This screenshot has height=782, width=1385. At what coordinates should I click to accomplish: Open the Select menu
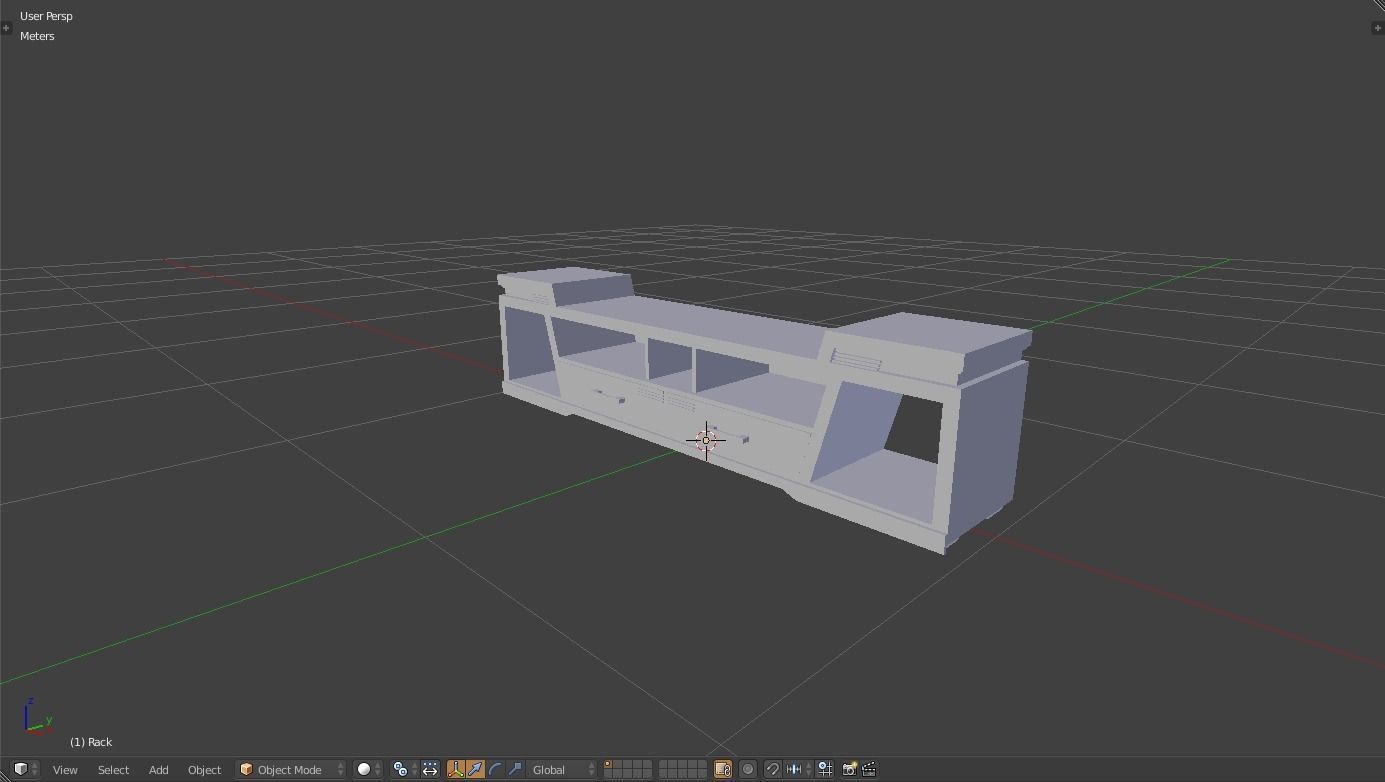113,769
